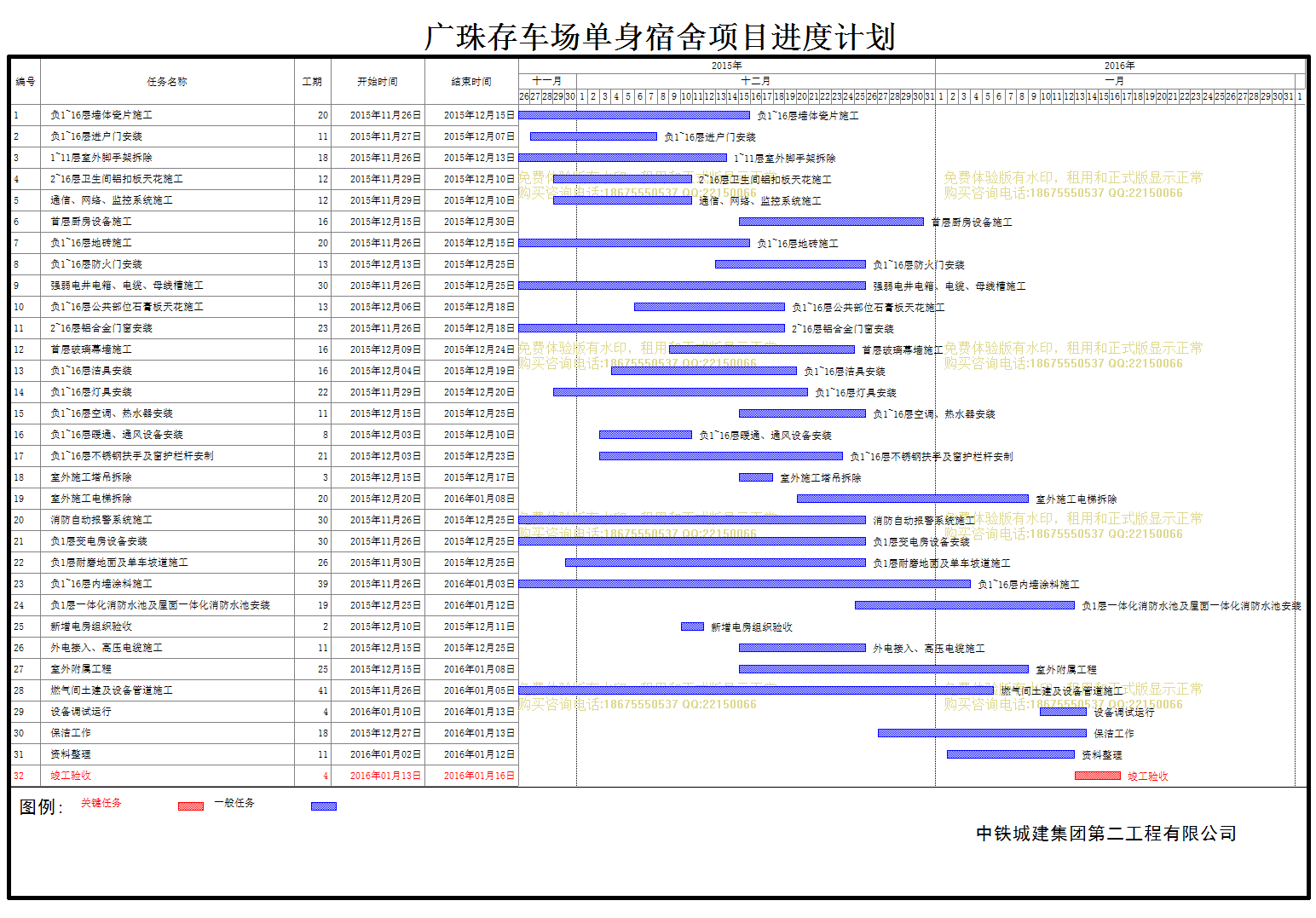Select red 竣工验收 in the task list
The image size is (1316, 918).
pos(71,776)
